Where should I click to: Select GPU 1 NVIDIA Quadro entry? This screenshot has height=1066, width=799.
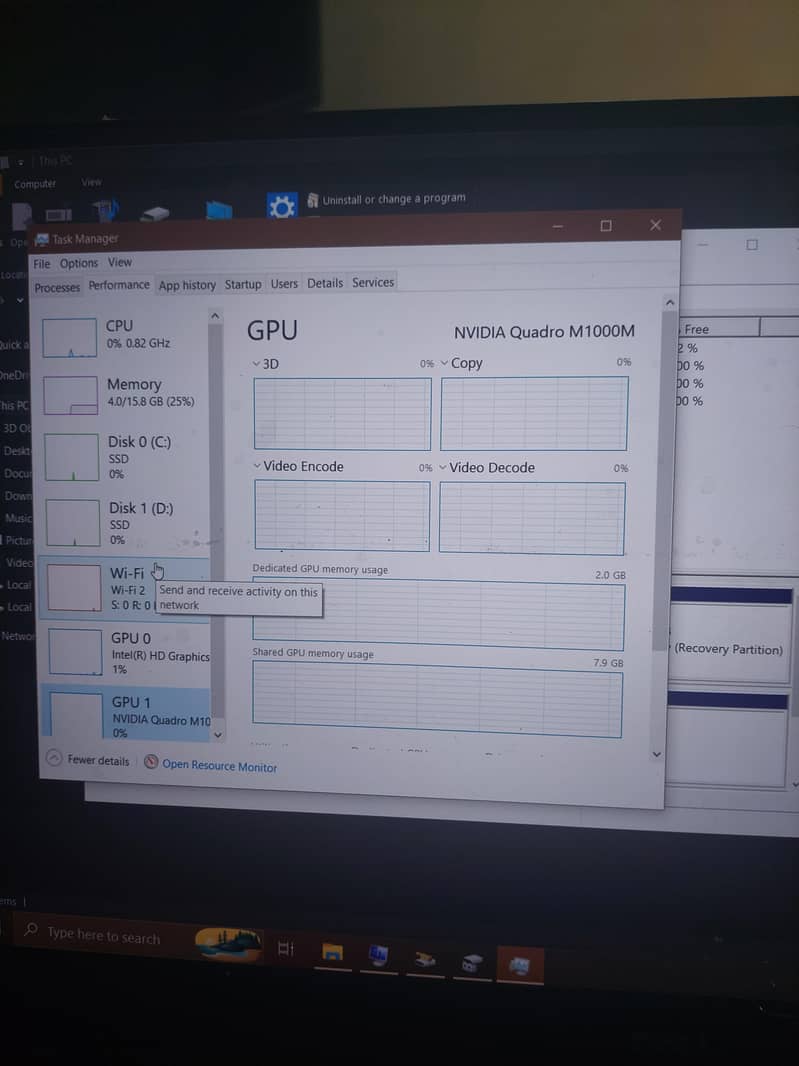pyautogui.click(x=127, y=714)
